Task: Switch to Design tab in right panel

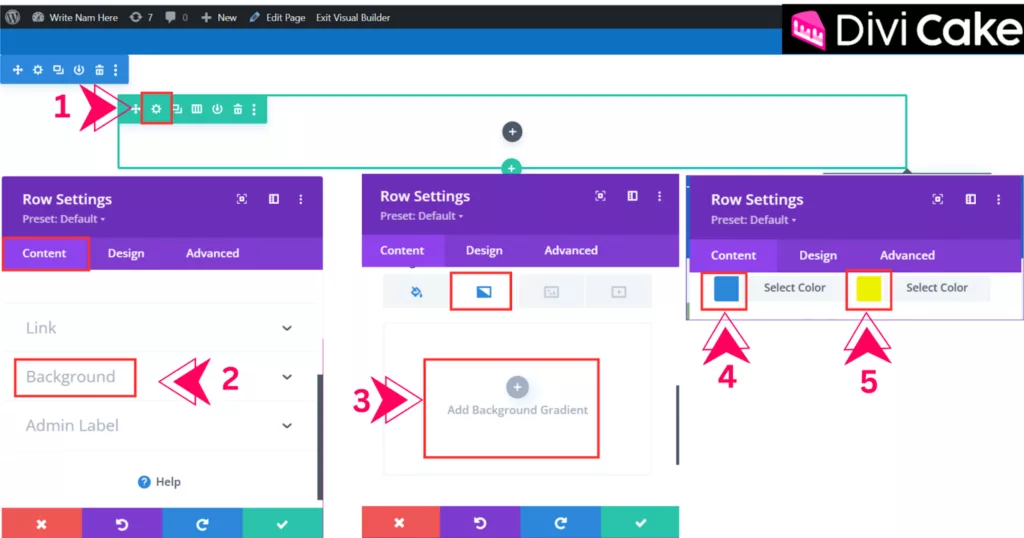Action: pyautogui.click(x=818, y=255)
